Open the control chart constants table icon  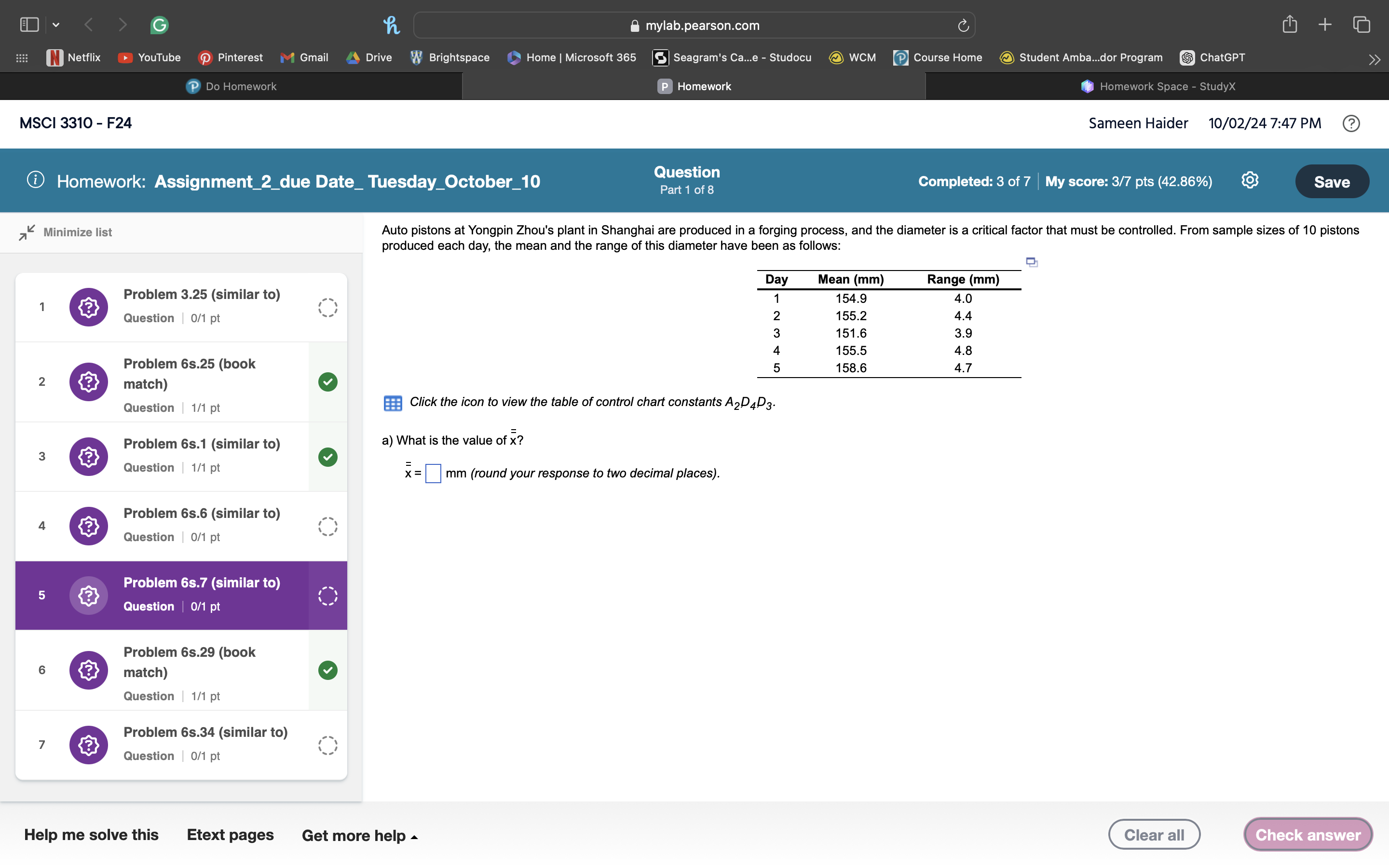point(393,403)
